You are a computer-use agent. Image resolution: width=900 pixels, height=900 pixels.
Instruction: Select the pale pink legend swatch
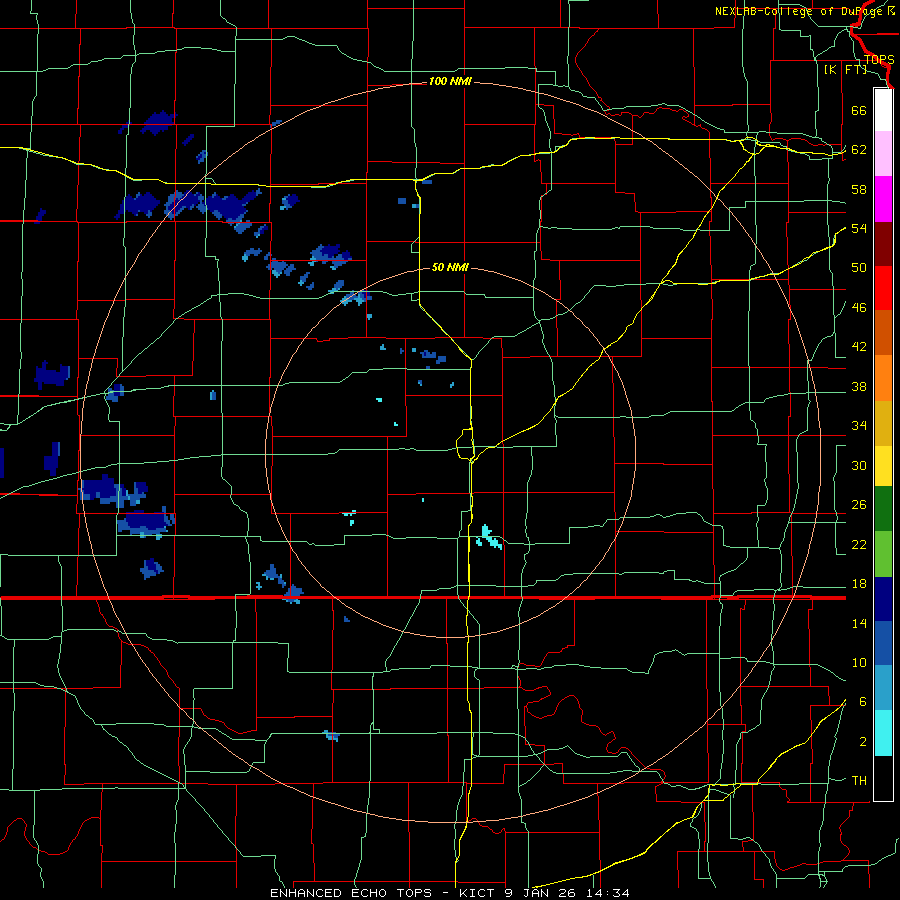coord(883,153)
